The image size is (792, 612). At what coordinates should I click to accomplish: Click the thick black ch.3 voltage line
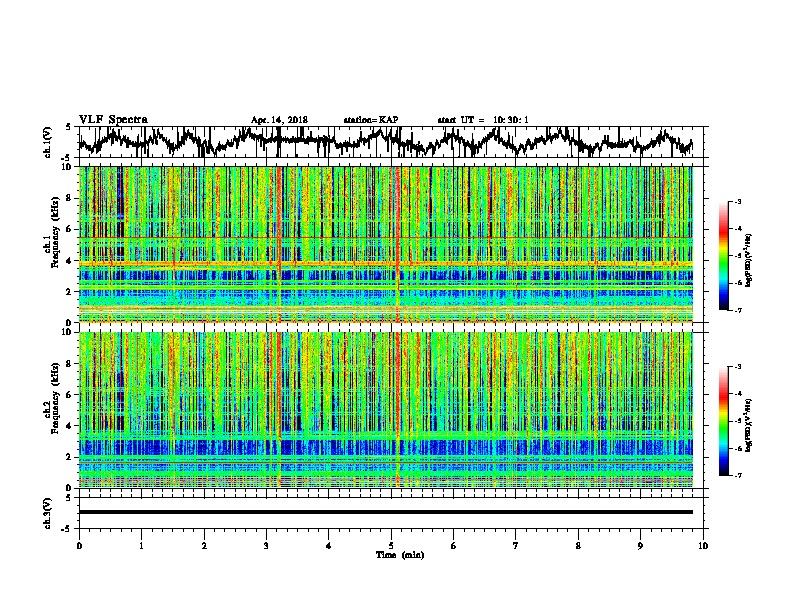click(x=385, y=512)
